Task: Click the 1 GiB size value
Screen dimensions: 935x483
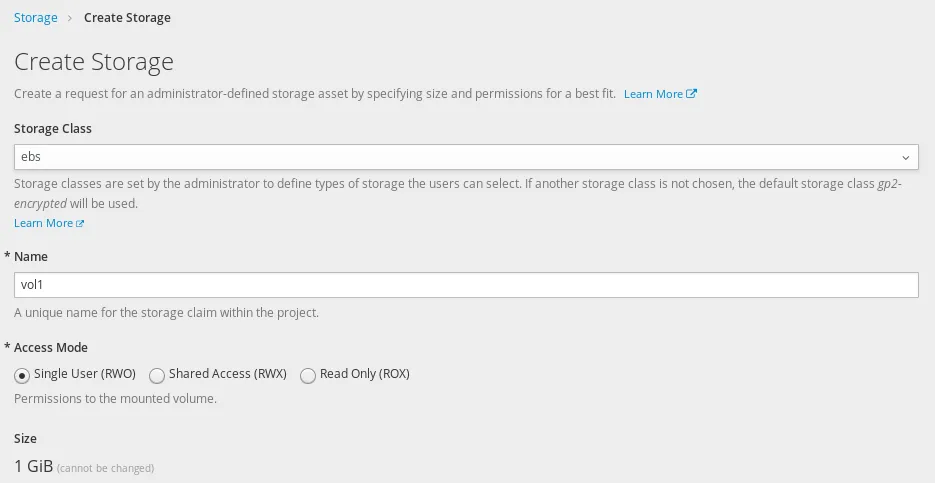Action: point(33,466)
